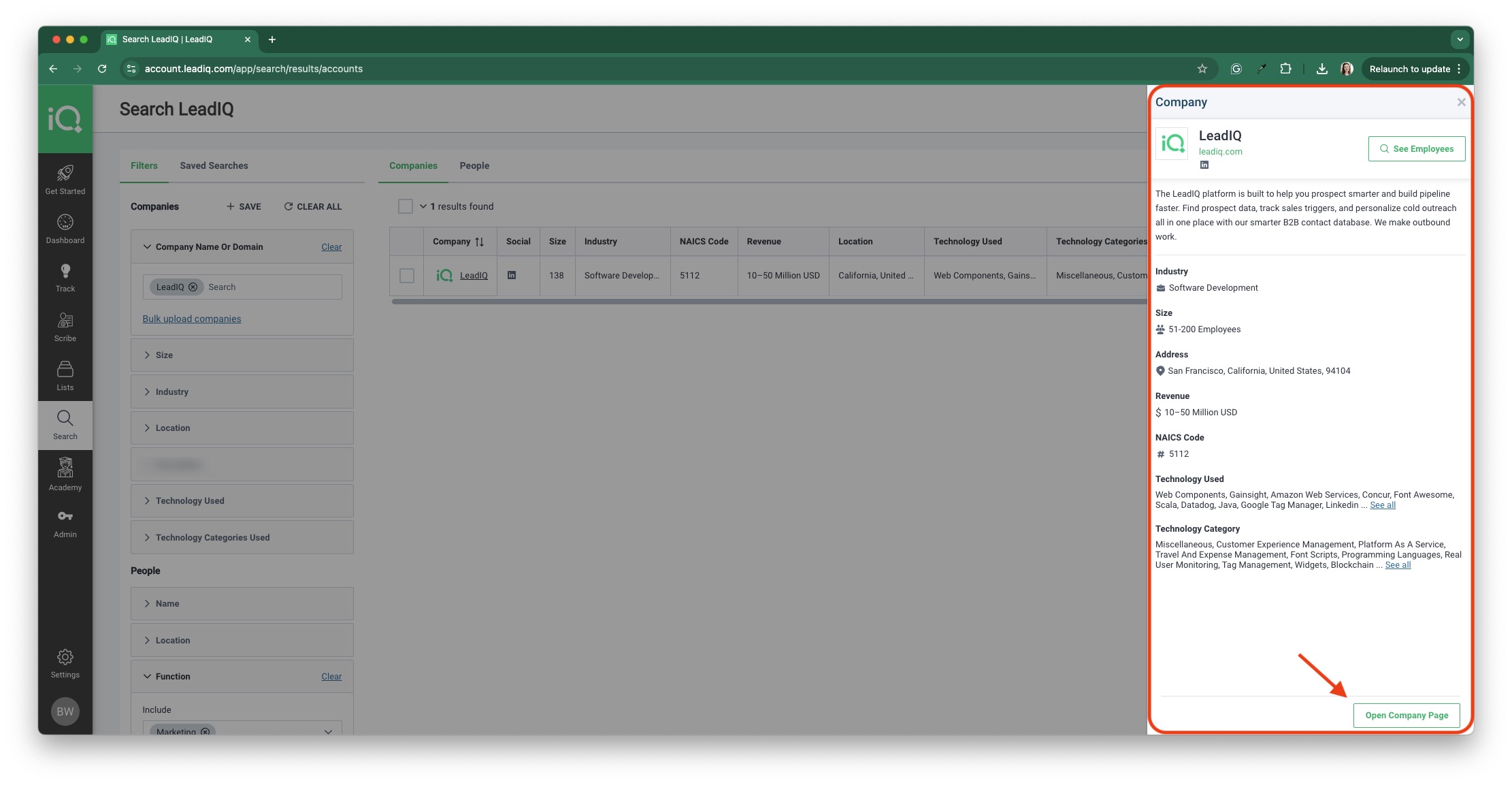Open browser downloads icon
The width and height of the screenshot is (1512, 785).
click(1321, 69)
